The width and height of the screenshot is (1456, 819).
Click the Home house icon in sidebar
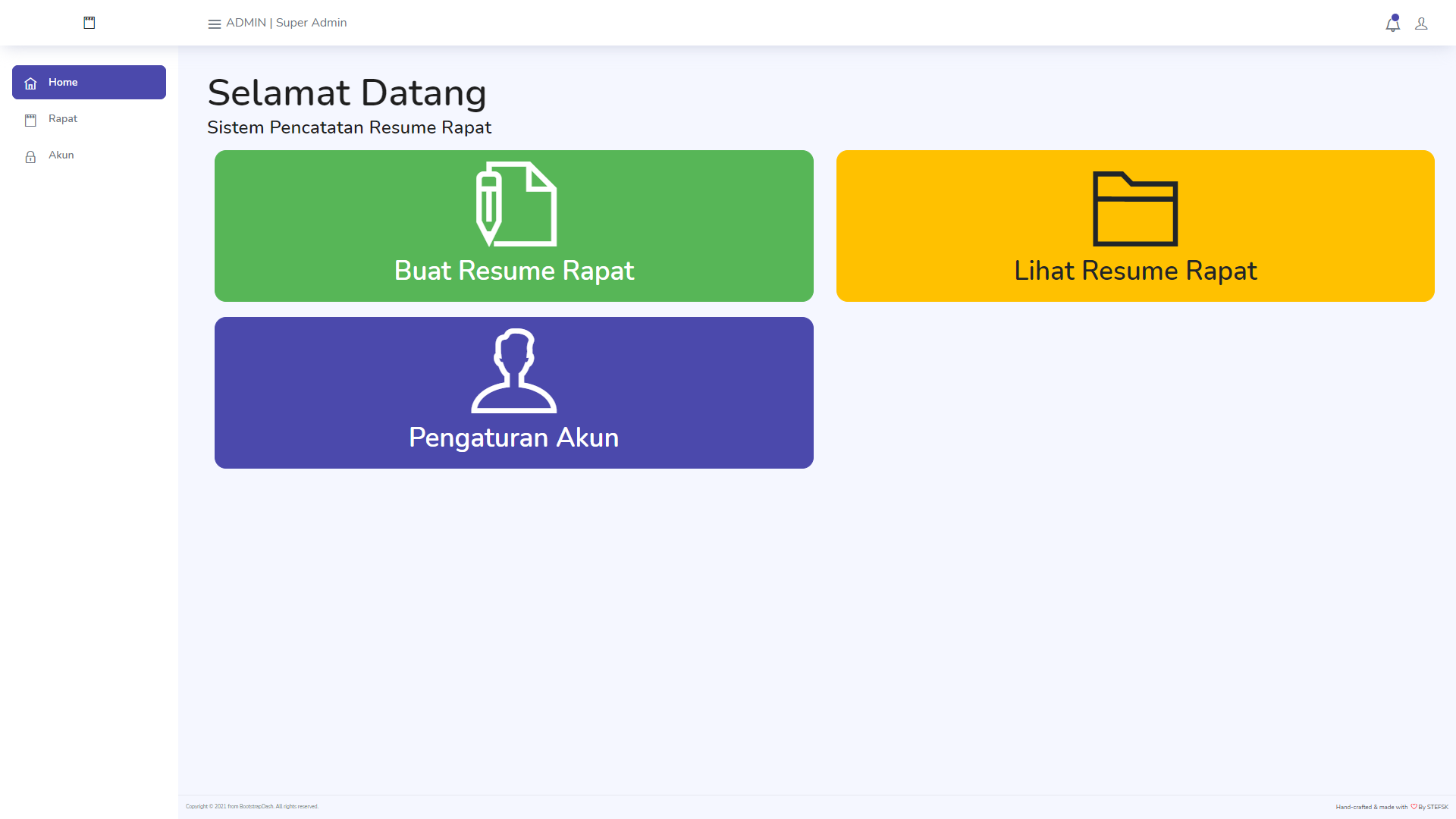(x=30, y=83)
